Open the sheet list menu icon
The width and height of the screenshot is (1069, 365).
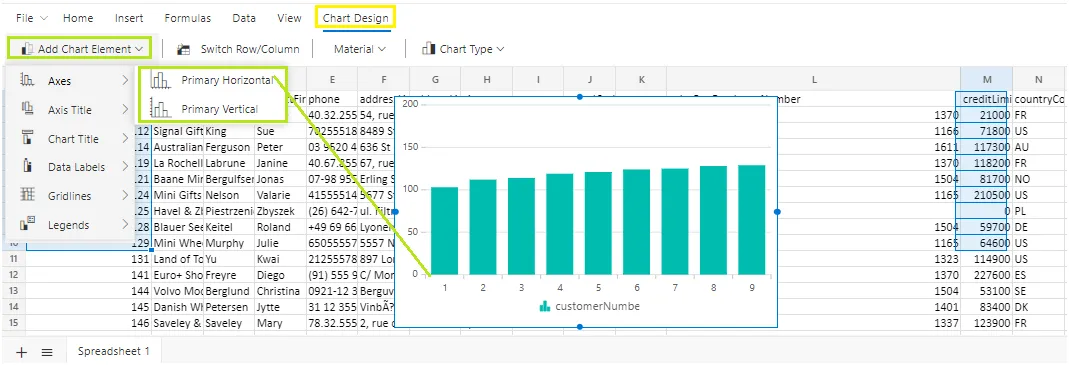47,352
